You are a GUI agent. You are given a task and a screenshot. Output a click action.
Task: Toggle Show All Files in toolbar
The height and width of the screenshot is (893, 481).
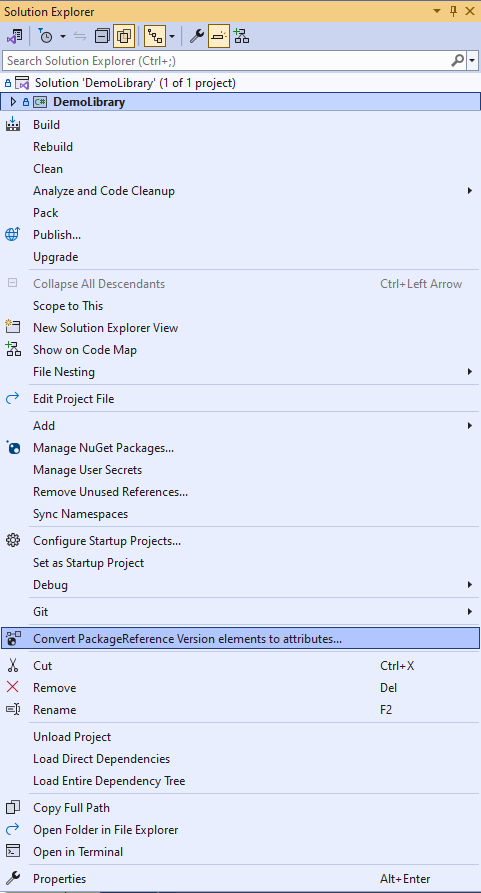124,36
